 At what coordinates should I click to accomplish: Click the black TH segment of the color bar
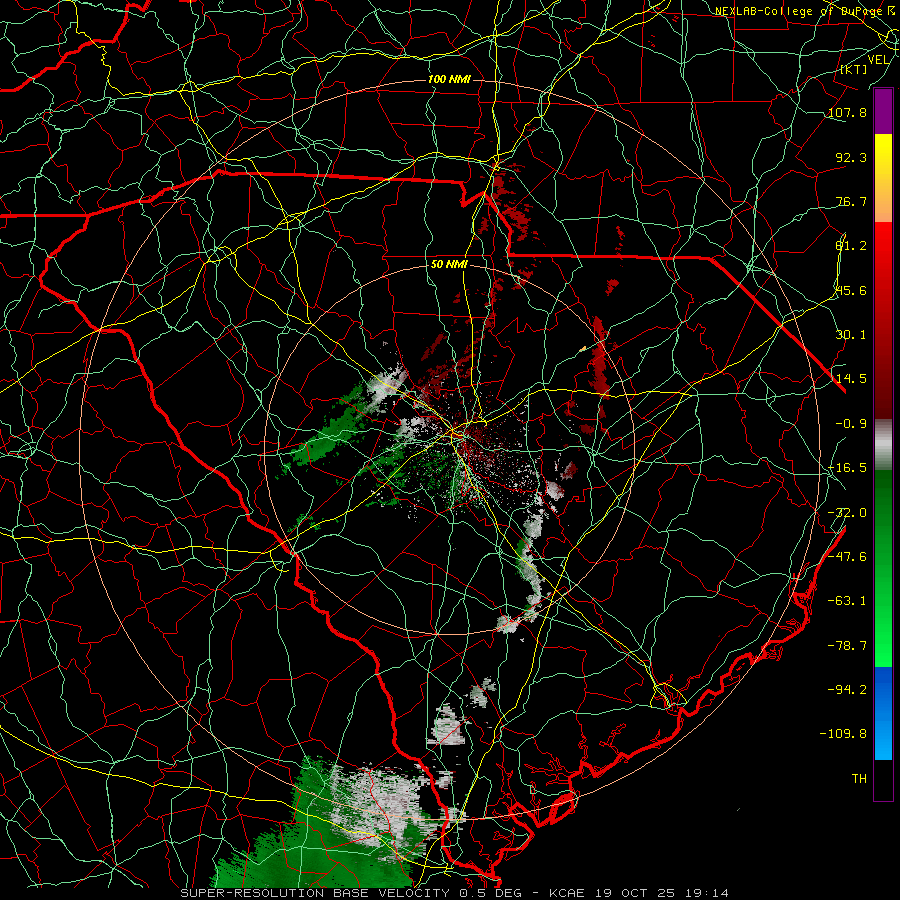tap(883, 779)
